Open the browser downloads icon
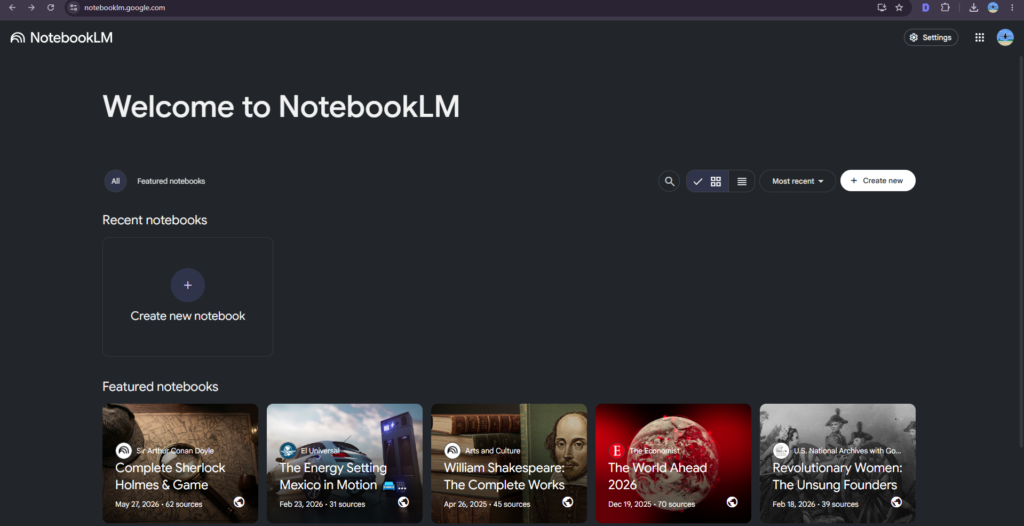1024x526 pixels. [974, 8]
